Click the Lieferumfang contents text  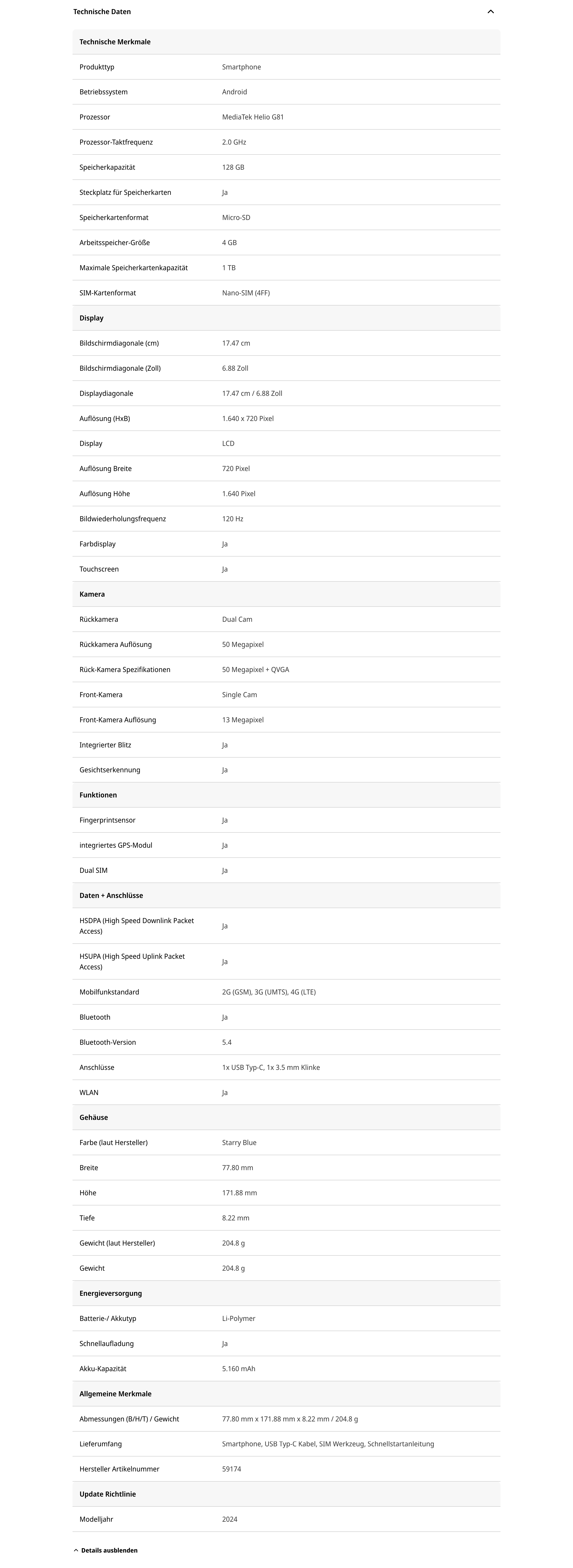328,1444
